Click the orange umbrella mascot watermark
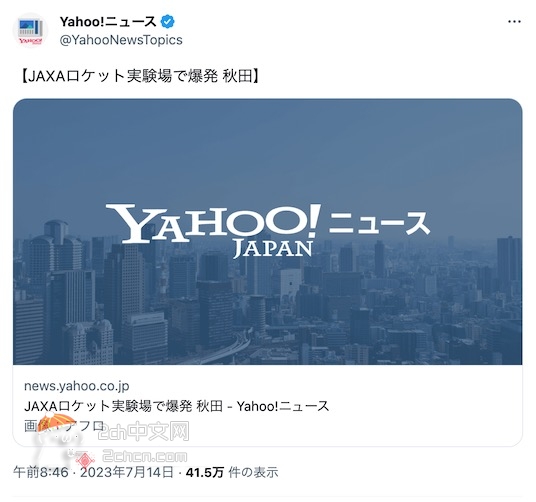 pyautogui.click(x=57, y=421)
